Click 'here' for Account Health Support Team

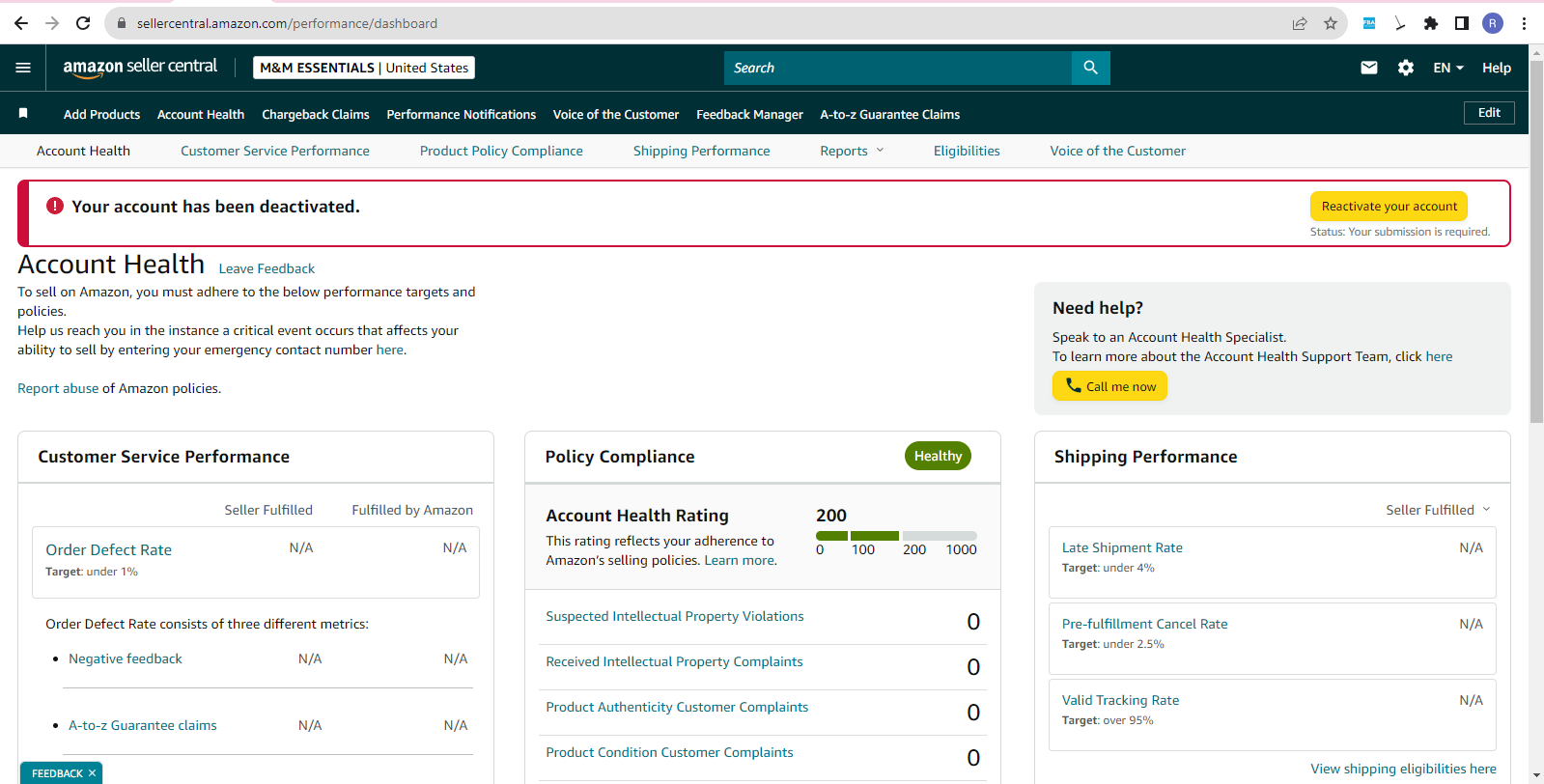coord(1439,356)
